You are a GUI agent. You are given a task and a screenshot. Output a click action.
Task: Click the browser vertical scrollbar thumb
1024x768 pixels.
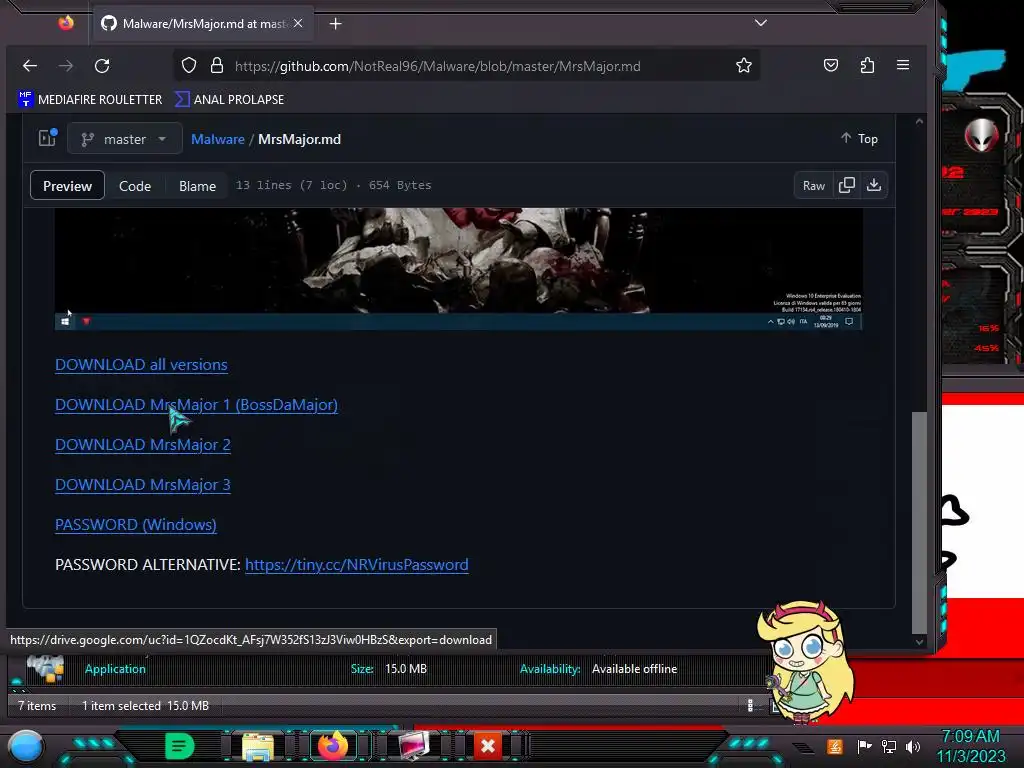pyautogui.click(x=919, y=522)
